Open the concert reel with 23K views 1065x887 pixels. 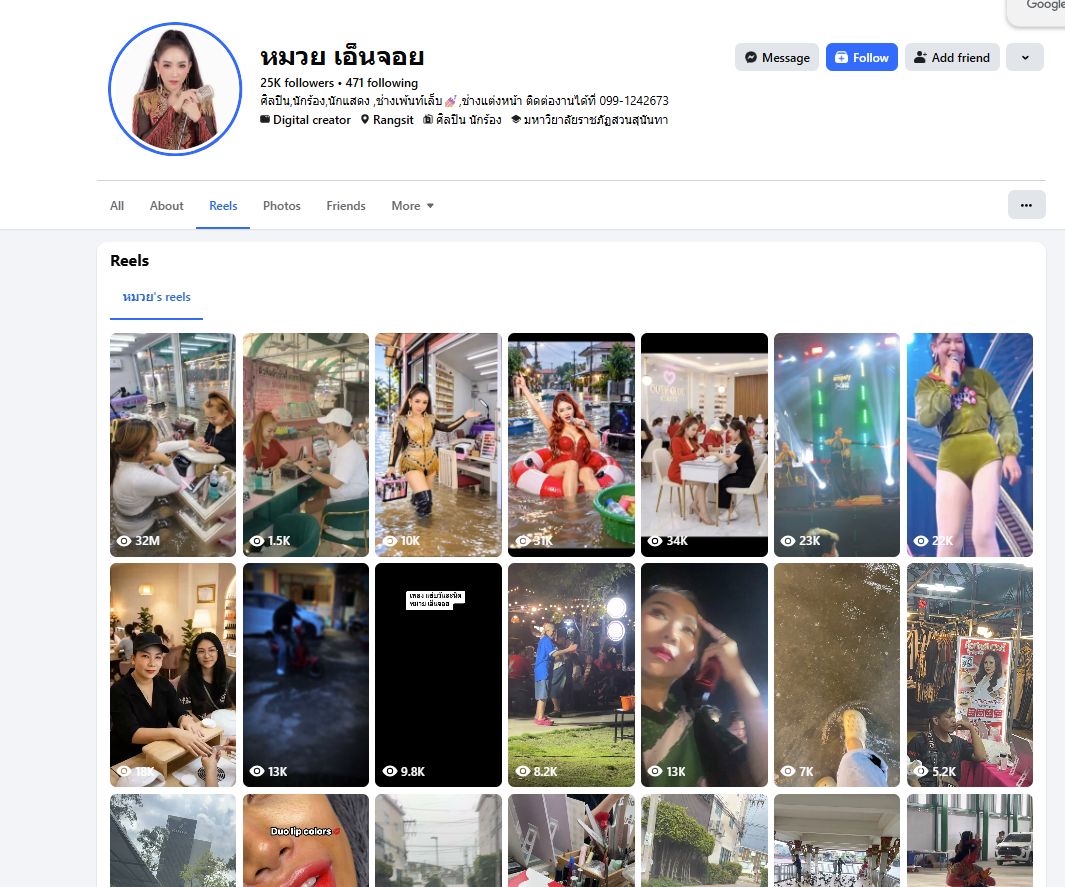coord(837,445)
